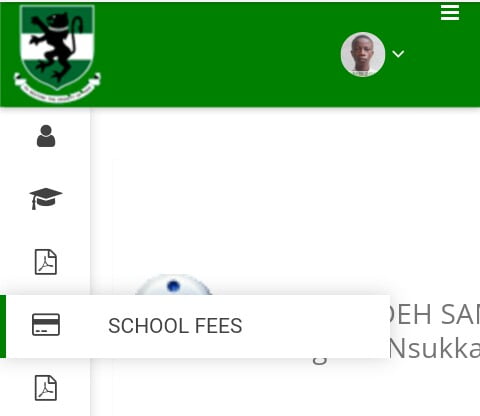Click the university crest logo
480x416 pixels.
click(x=57, y=53)
